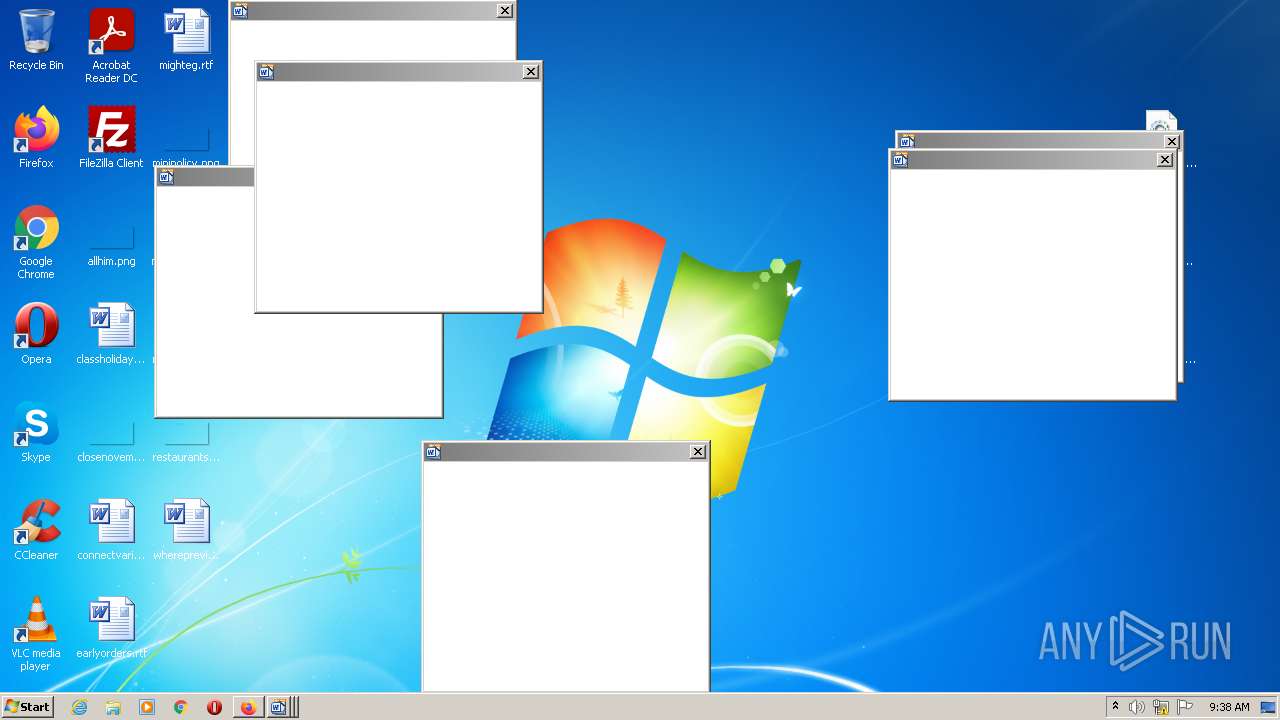Select the whereprevi document icon
Image resolution: width=1280 pixels, height=720 pixels.
tap(186, 530)
